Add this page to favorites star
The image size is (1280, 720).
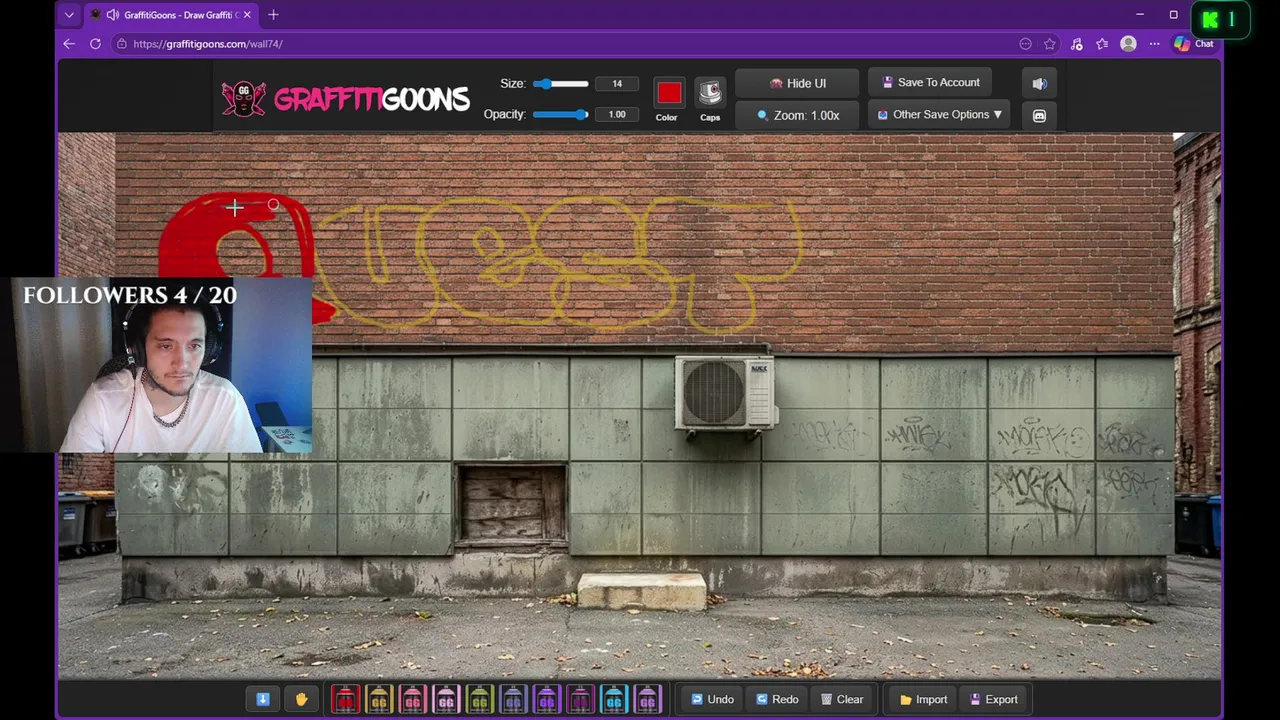coord(1050,44)
